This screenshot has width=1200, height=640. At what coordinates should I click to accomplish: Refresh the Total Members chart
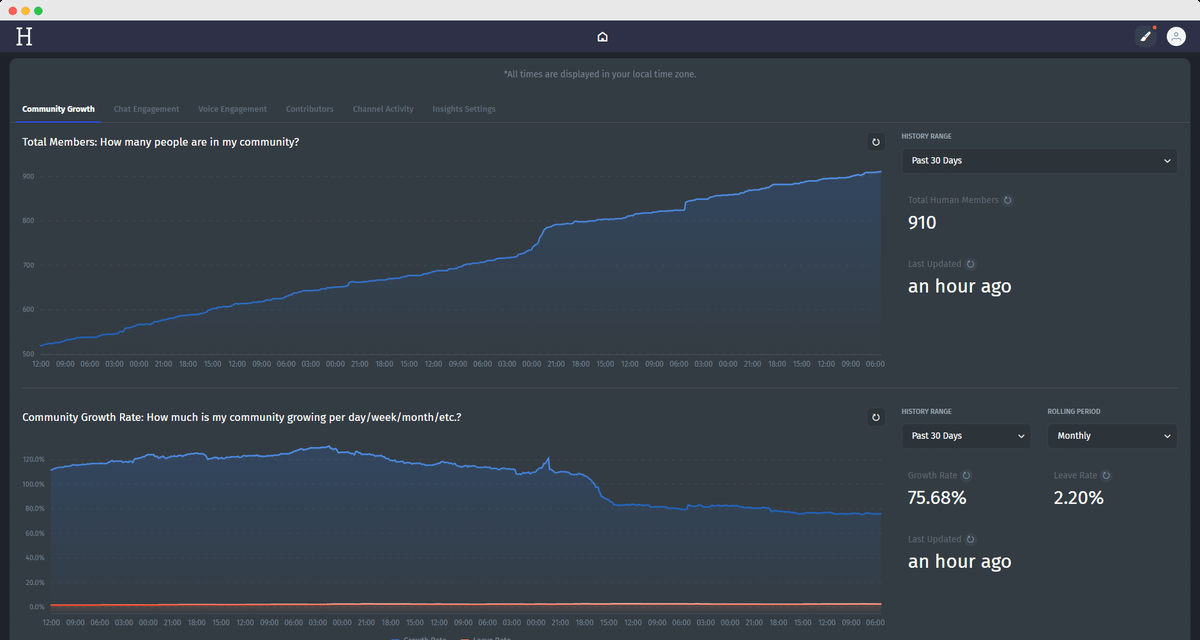(x=876, y=142)
